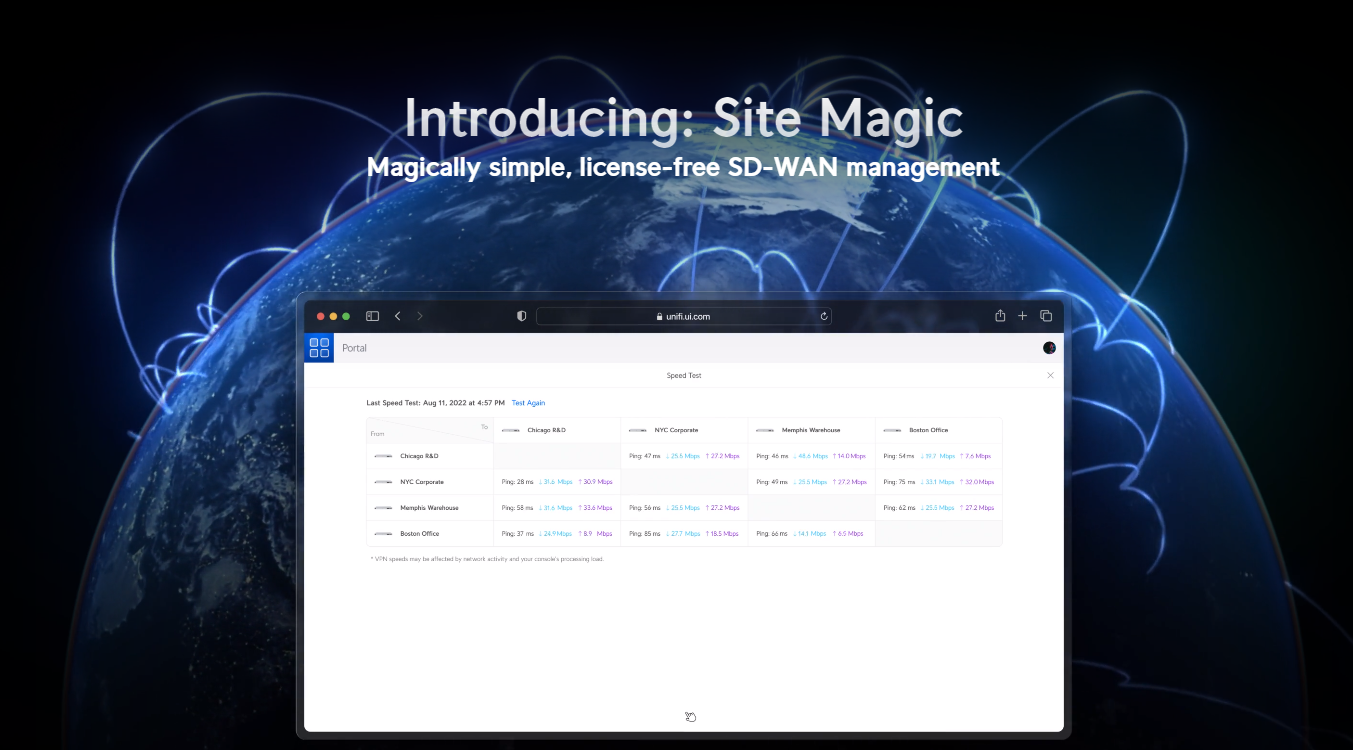Click the Memphis Warehouse column header
The image size is (1353, 750).
coord(812,429)
